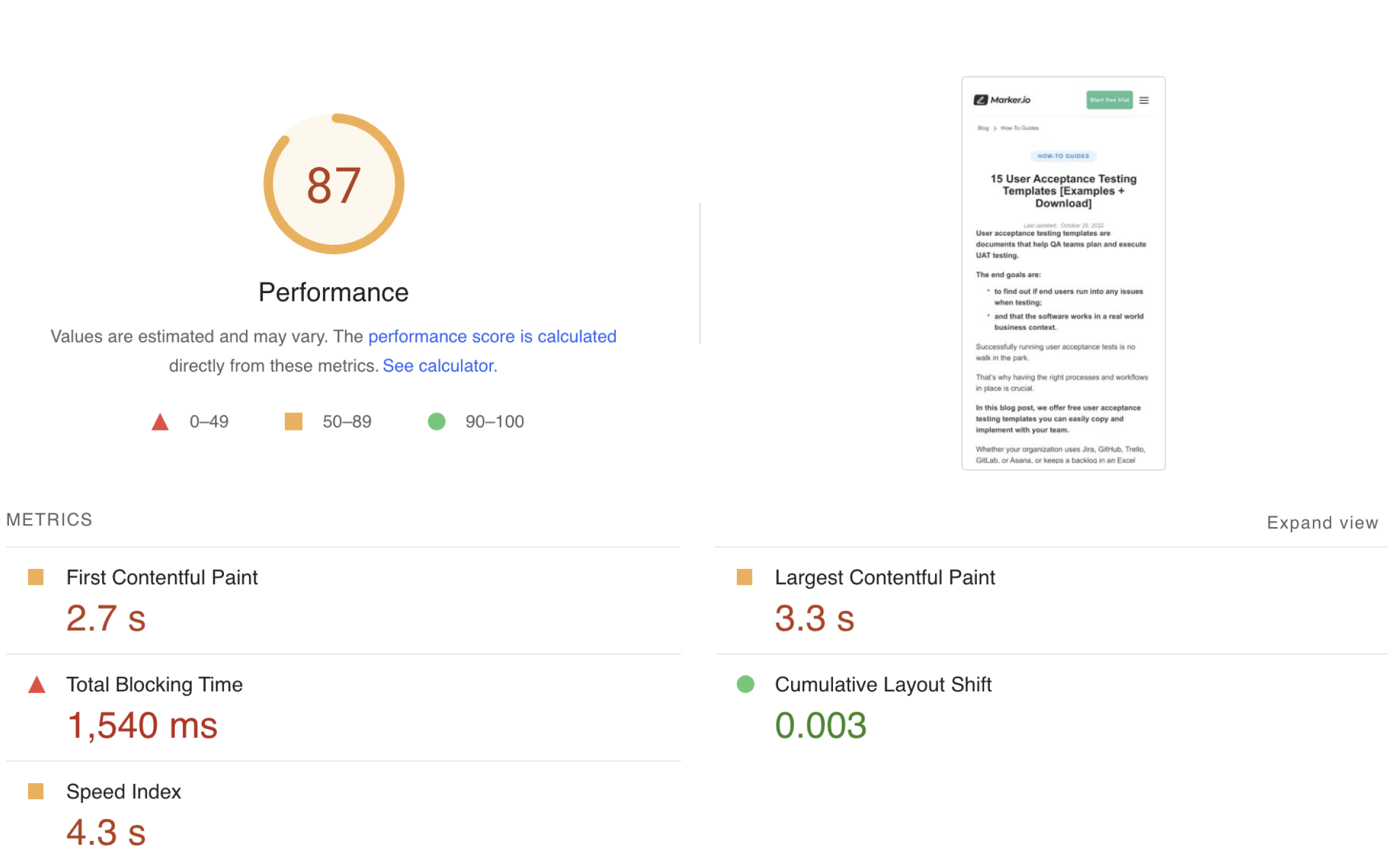The width and height of the screenshot is (1396, 868).
Task: Open the hamburger menu in the page preview
Action: (x=1144, y=100)
